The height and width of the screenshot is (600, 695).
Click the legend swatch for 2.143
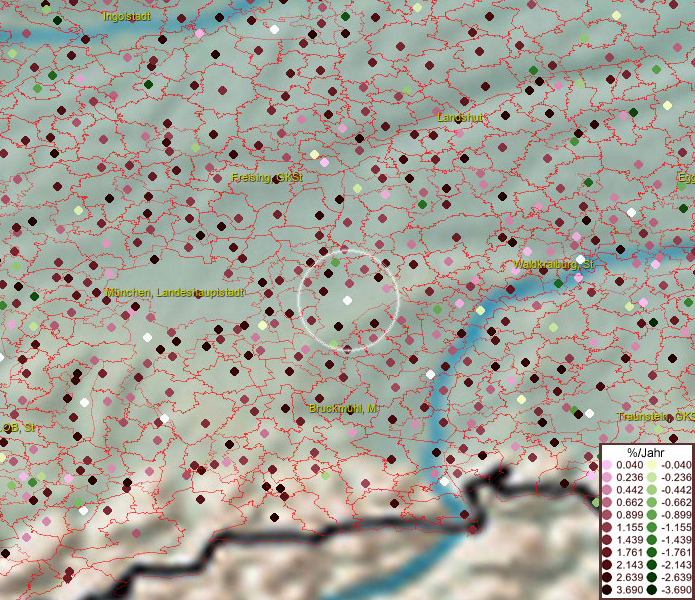607,565
